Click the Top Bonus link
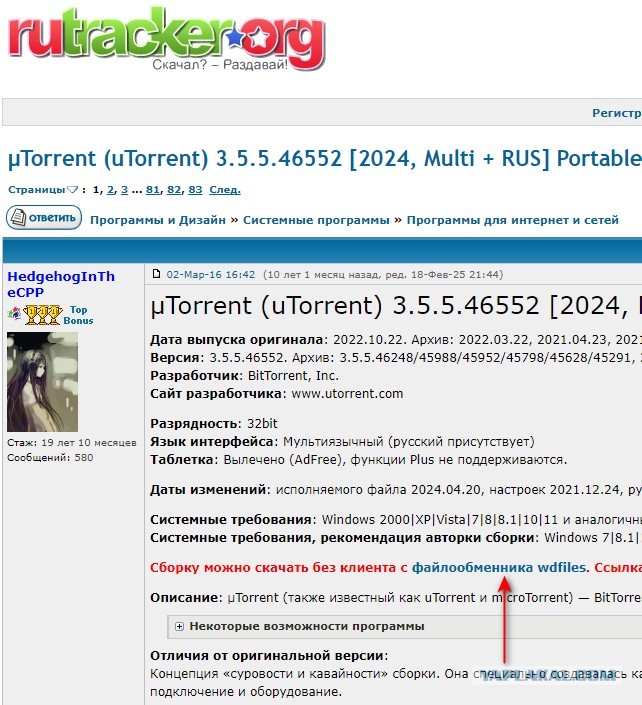 [78, 315]
